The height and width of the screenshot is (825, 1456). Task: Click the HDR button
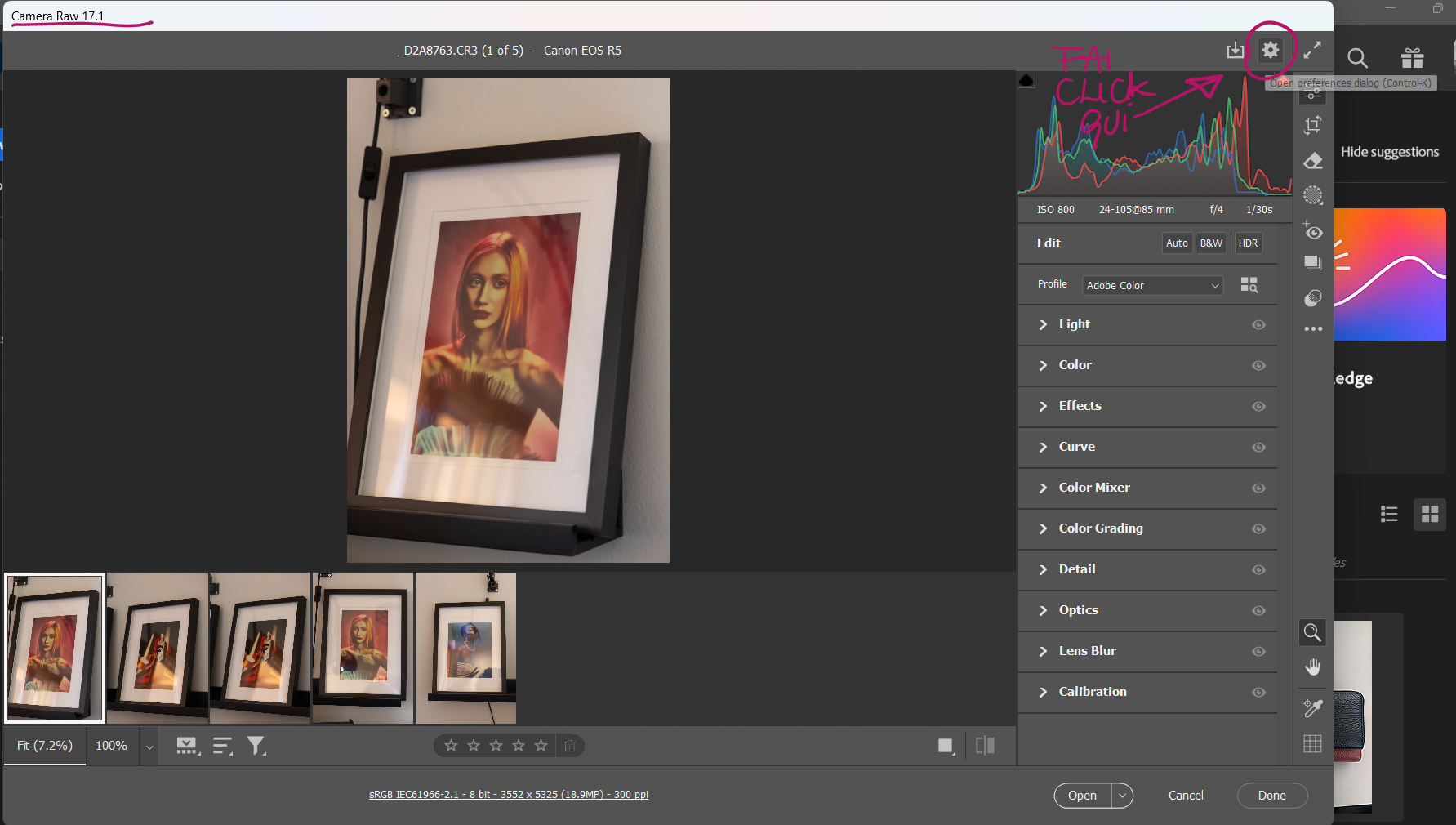click(x=1248, y=243)
